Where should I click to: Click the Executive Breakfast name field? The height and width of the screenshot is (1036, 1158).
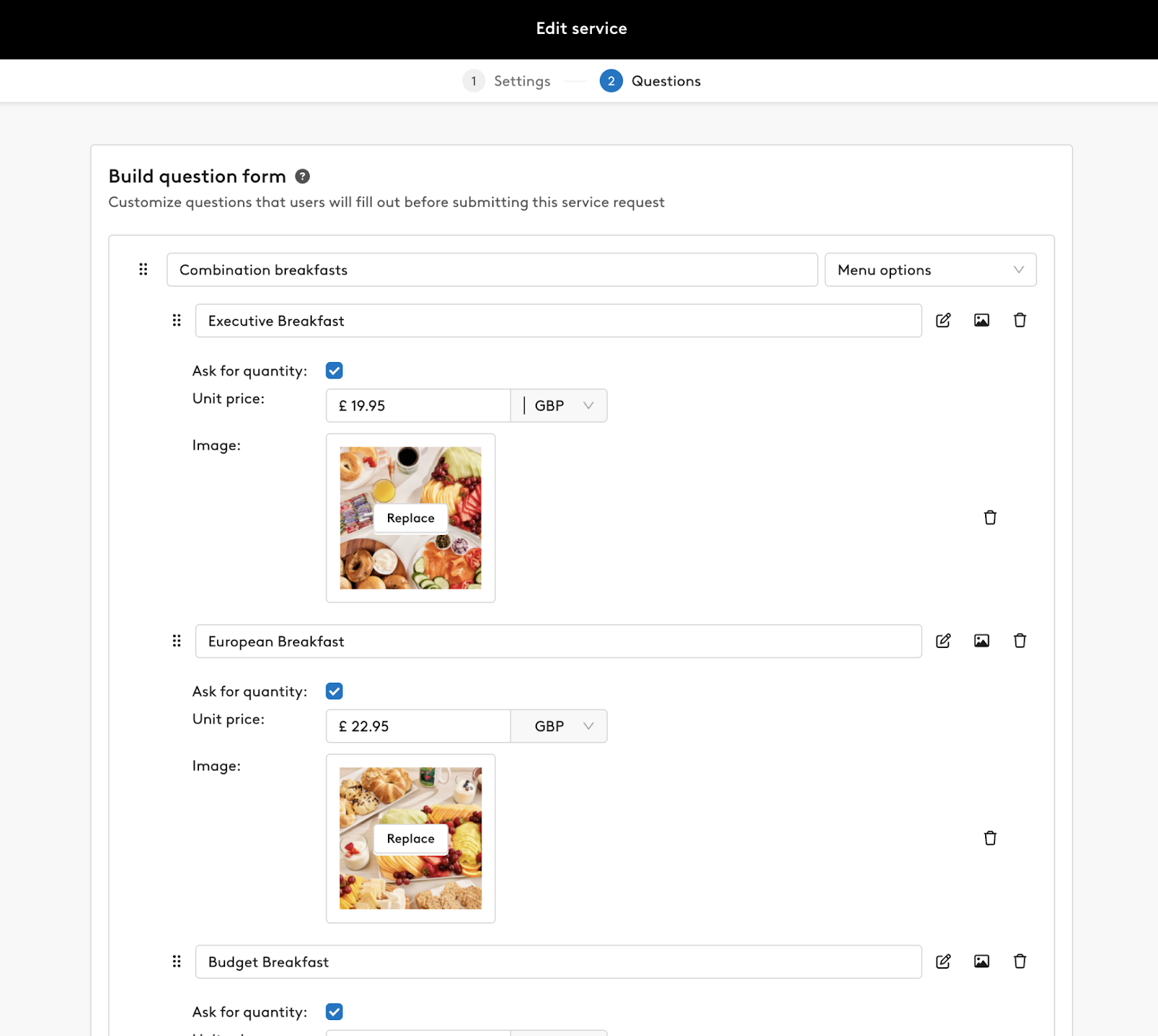(559, 320)
